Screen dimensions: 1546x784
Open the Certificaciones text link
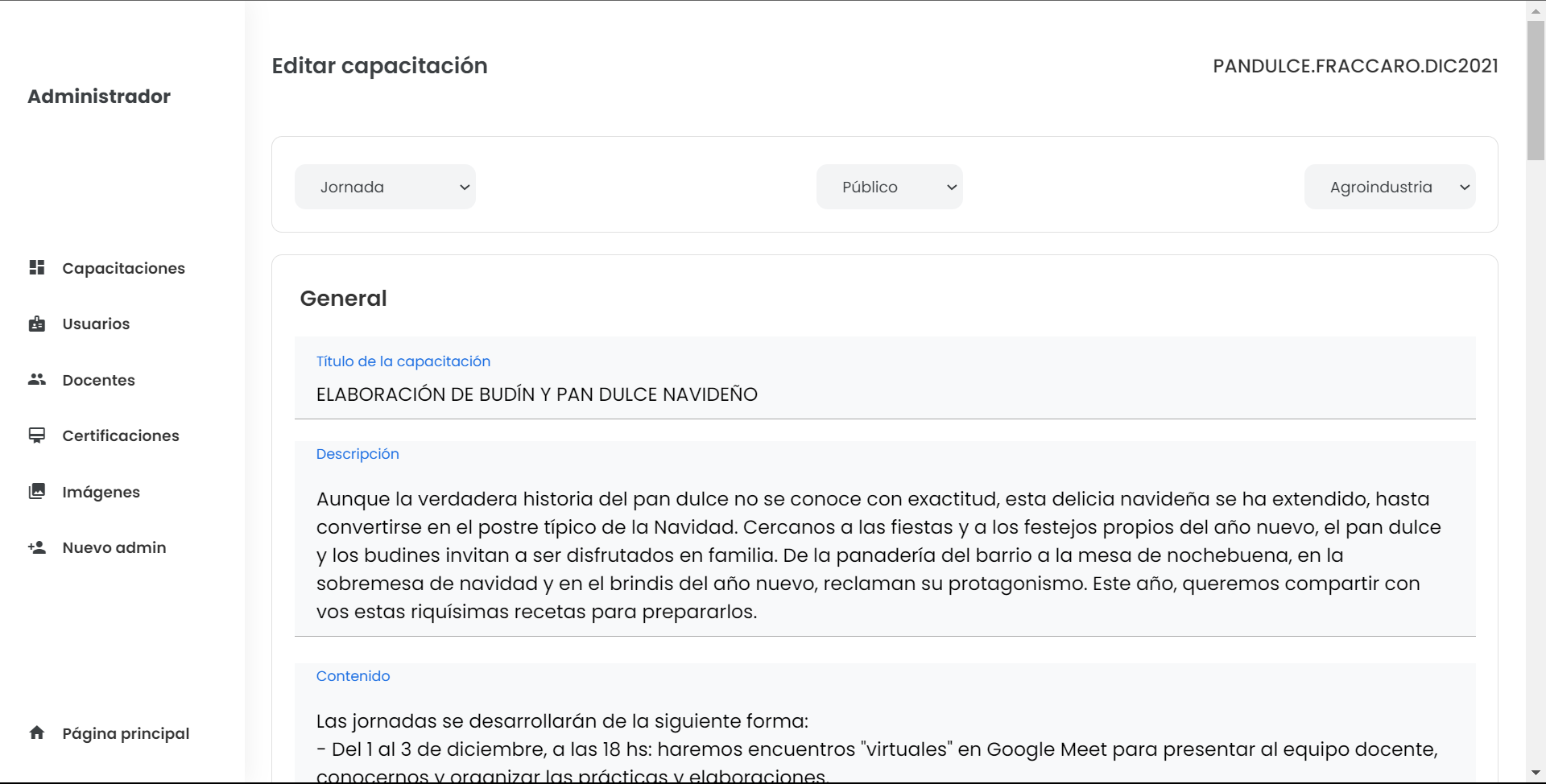[x=121, y=435]
